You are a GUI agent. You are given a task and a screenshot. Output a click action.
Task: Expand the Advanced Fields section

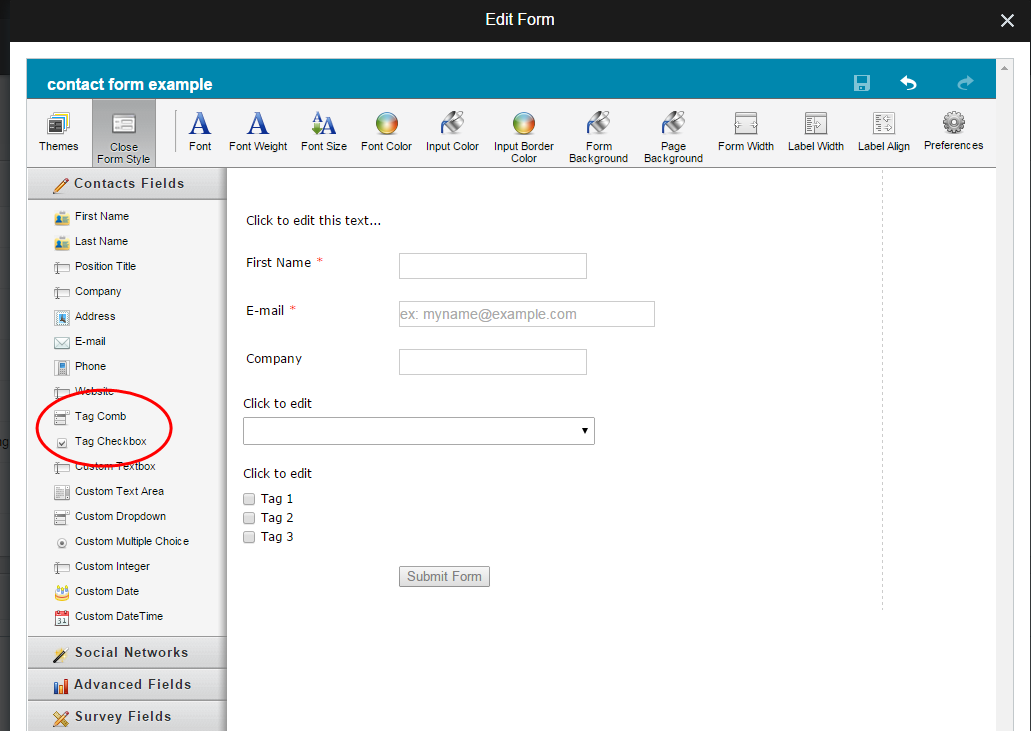[x=127, y=685]
